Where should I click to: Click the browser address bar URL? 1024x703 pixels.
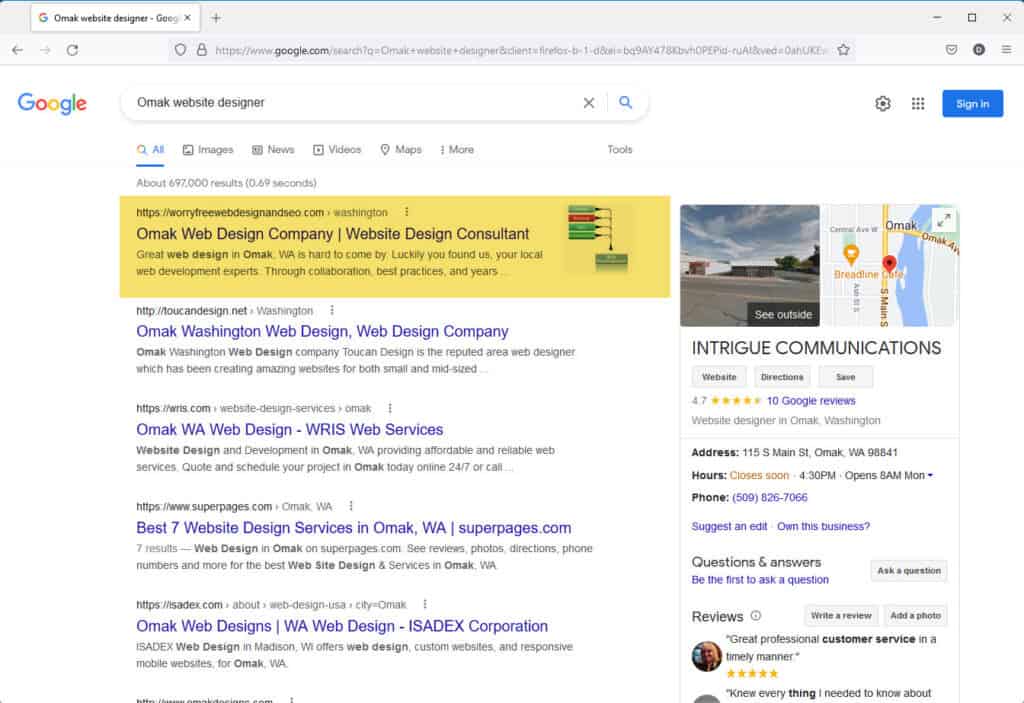click(x=519, y=50)
